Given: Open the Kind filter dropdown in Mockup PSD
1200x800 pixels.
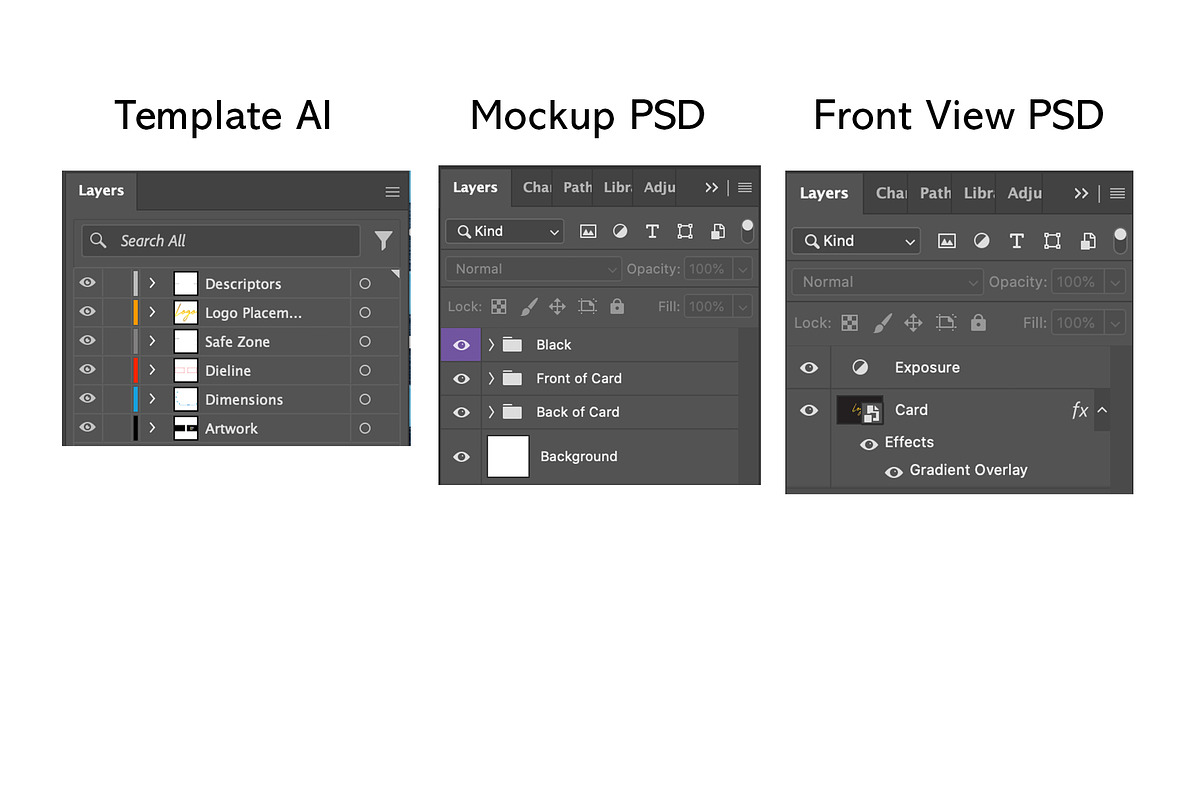Looking at the screenshot, I should click(x=505, y=231).
